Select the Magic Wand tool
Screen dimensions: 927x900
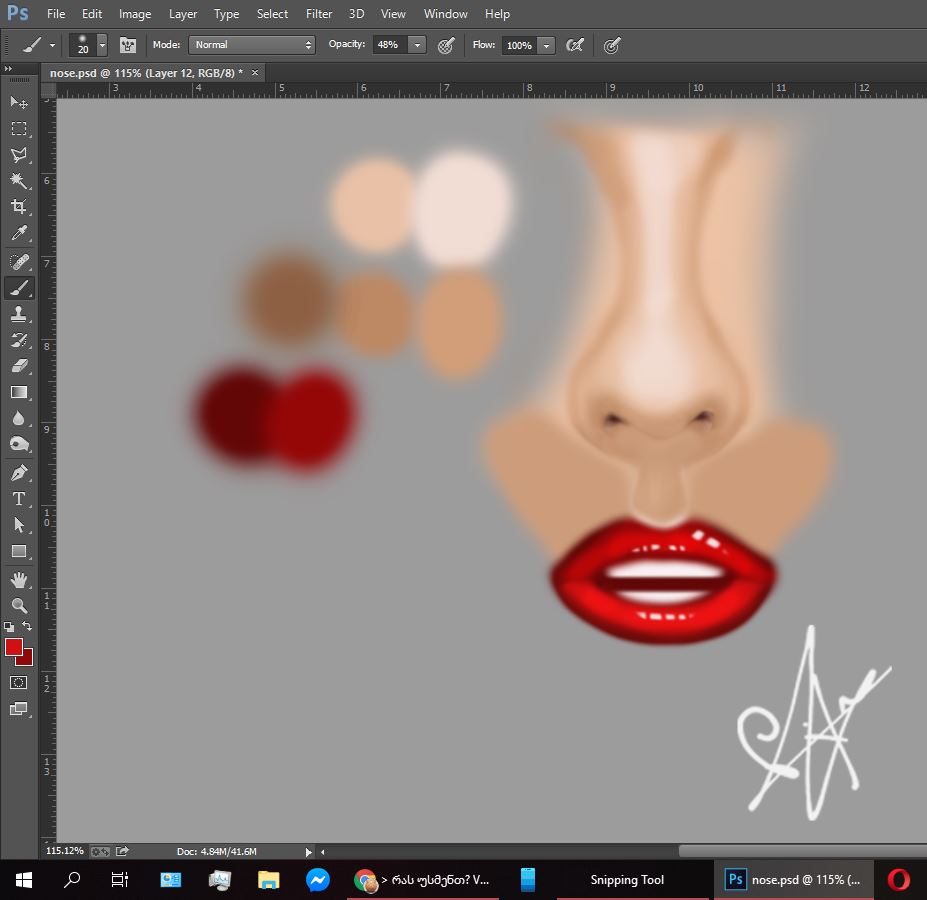(19, 181)
